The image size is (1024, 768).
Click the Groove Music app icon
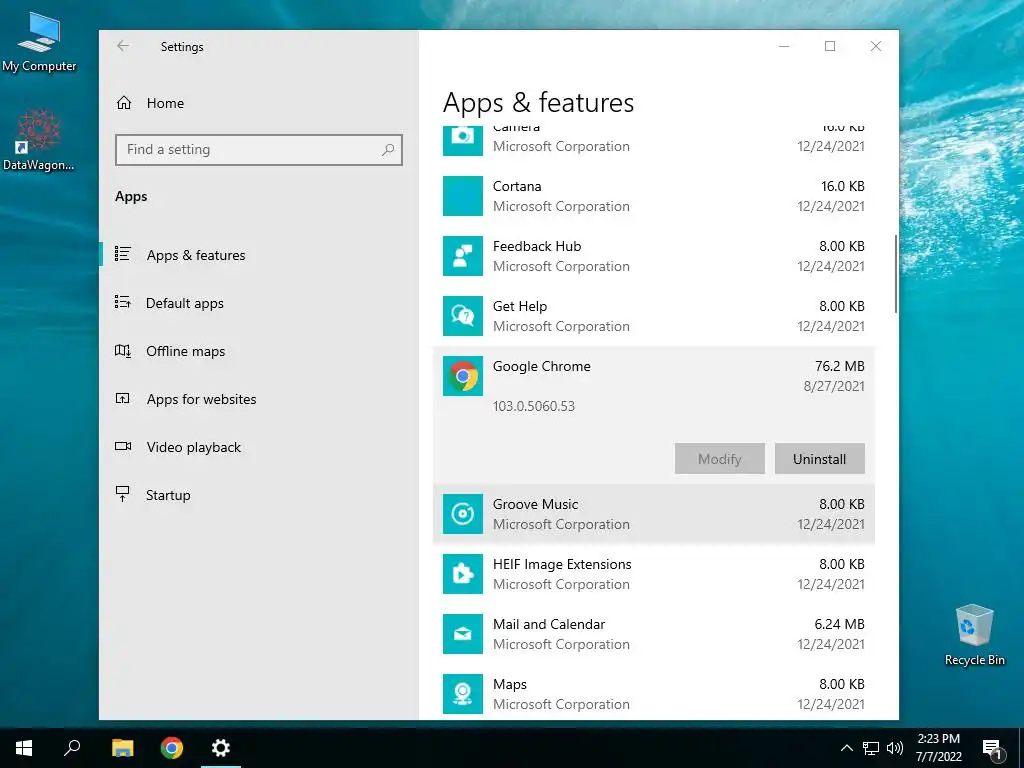462,514
